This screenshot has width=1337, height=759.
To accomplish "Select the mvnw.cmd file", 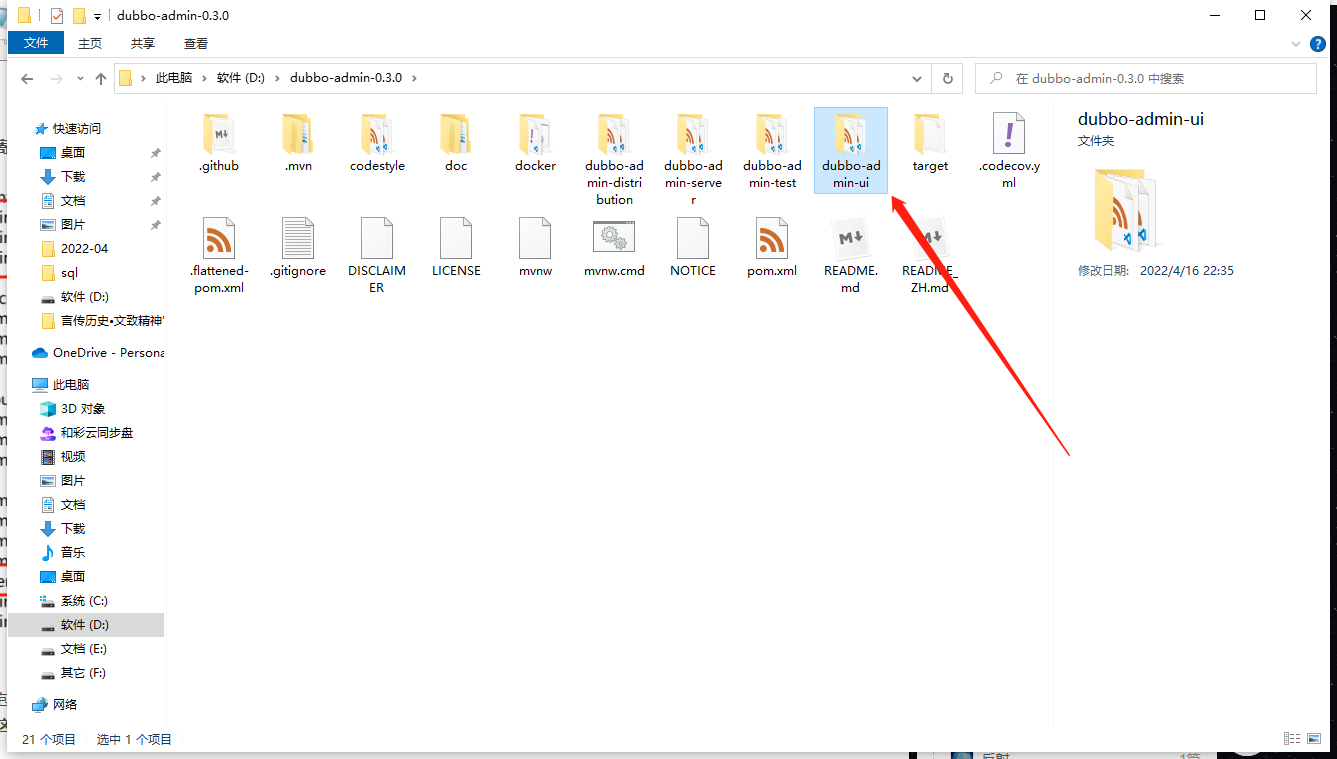I will [x=614, y=248].
